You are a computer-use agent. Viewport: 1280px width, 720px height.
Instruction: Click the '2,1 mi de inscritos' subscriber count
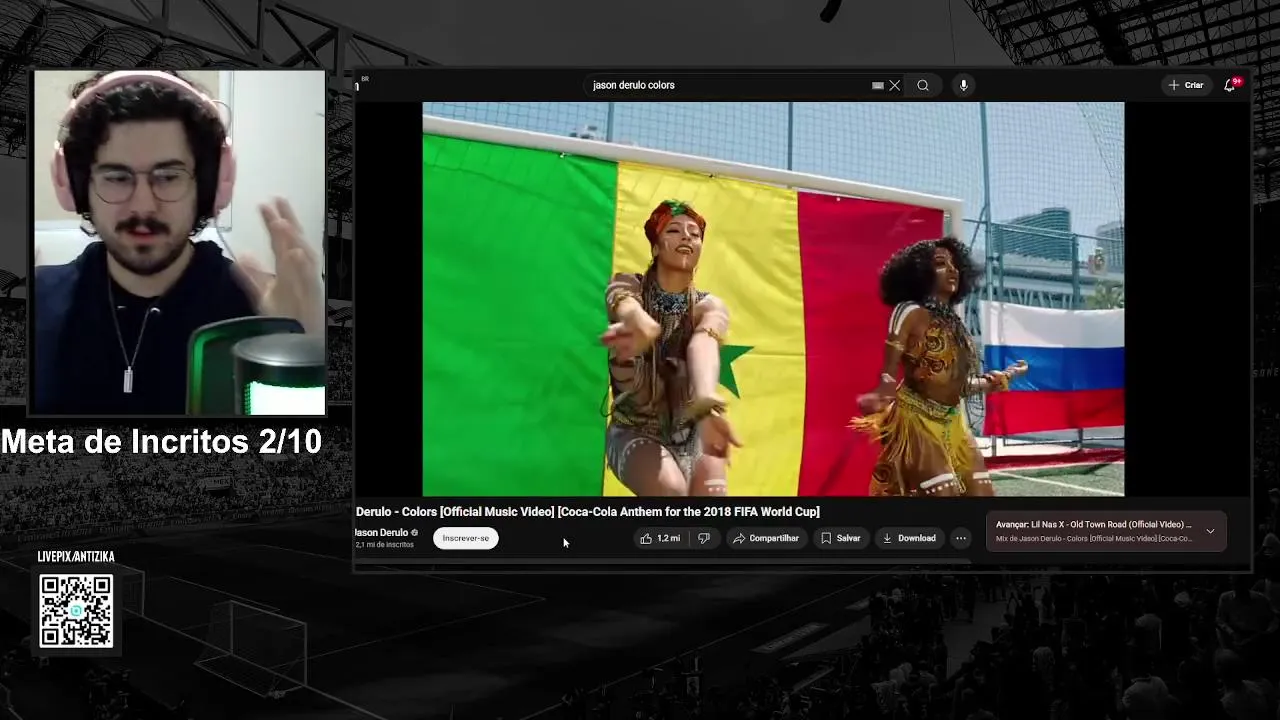click(384, 545)
